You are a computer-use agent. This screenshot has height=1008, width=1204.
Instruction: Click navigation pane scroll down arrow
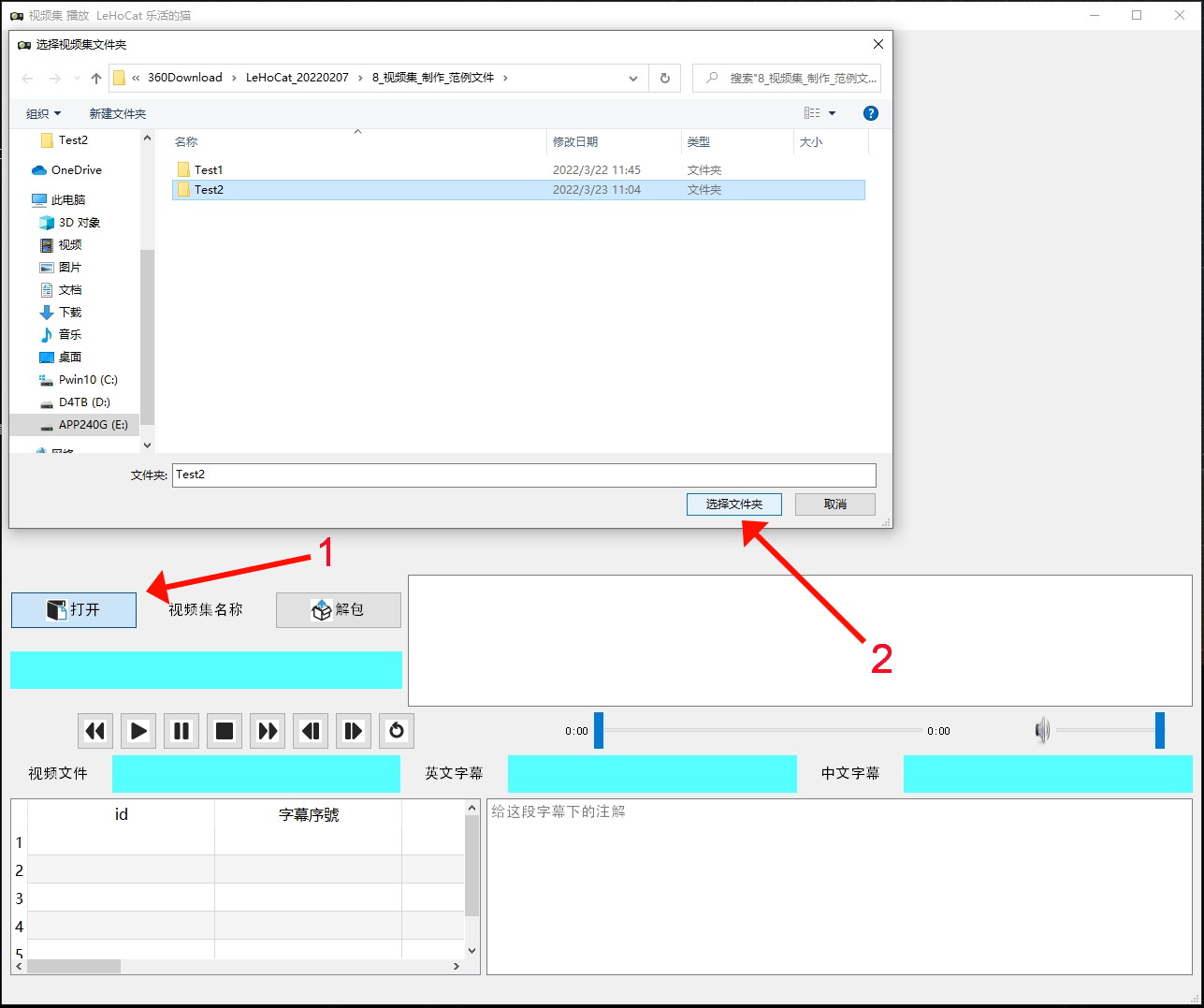147,446
